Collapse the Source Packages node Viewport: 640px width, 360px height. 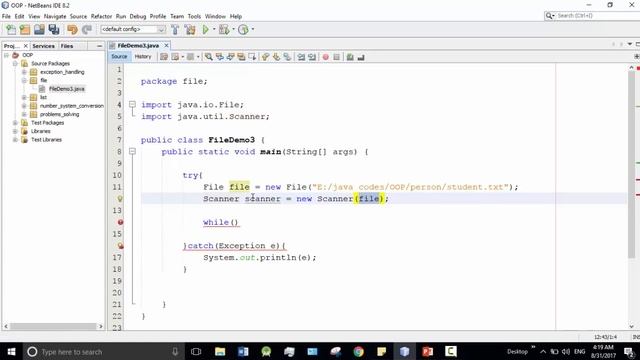(15, 64)
